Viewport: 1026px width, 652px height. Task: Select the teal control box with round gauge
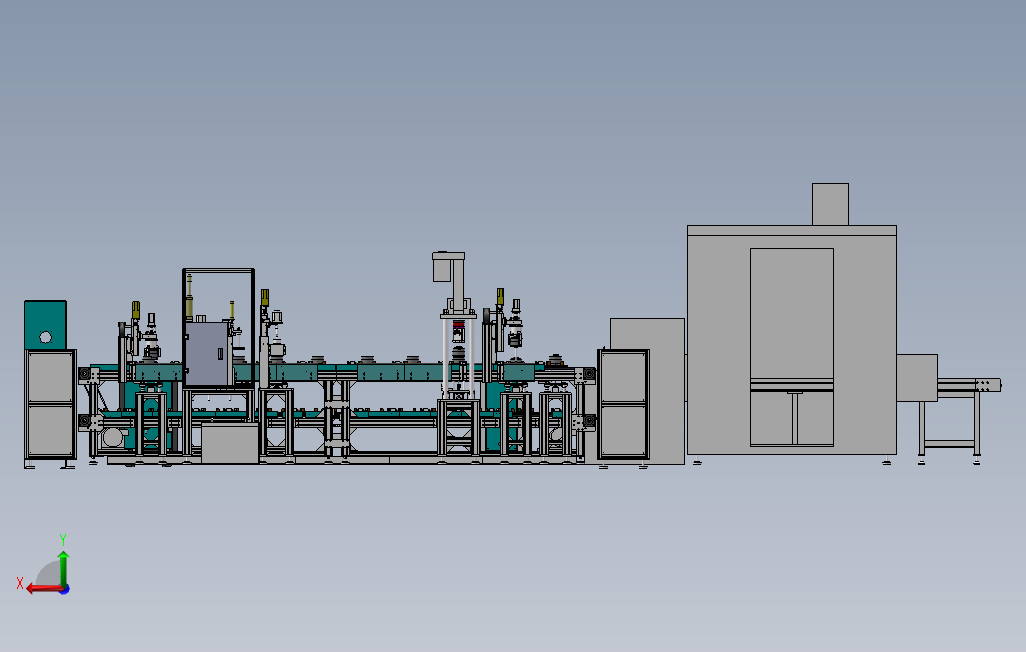point(45,325)
